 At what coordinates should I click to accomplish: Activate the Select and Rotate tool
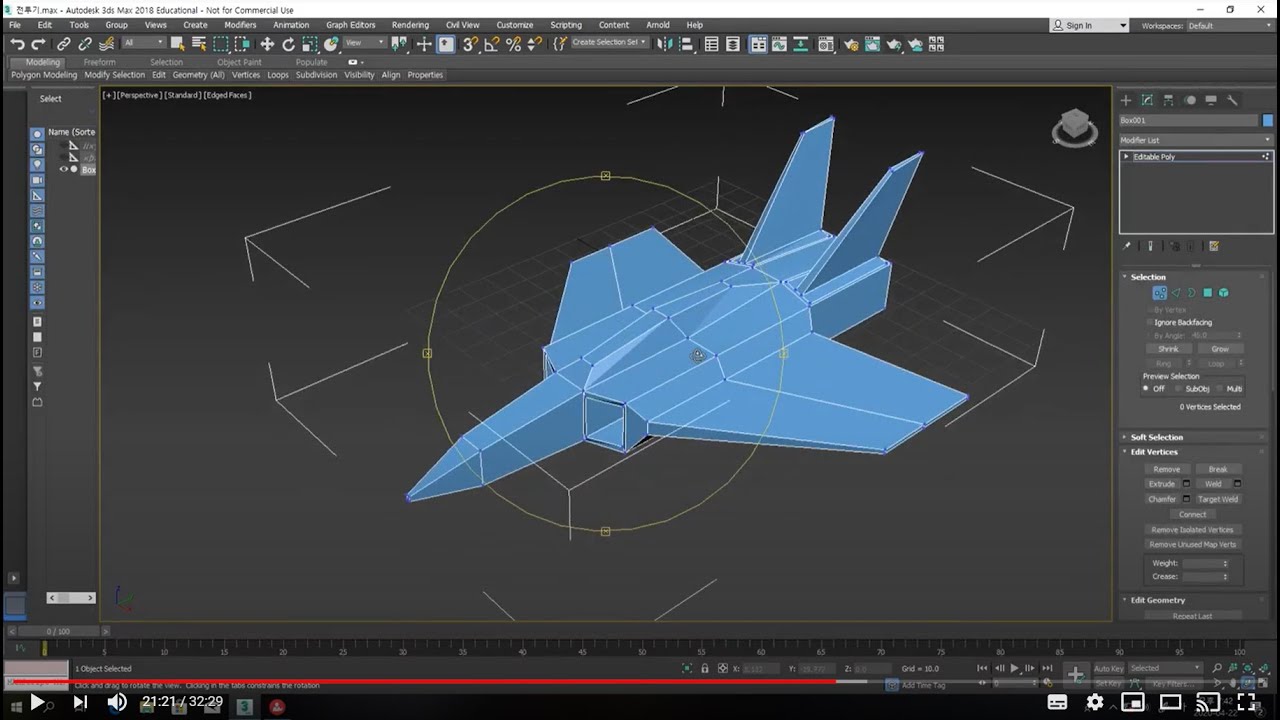[x=289, y=44]
